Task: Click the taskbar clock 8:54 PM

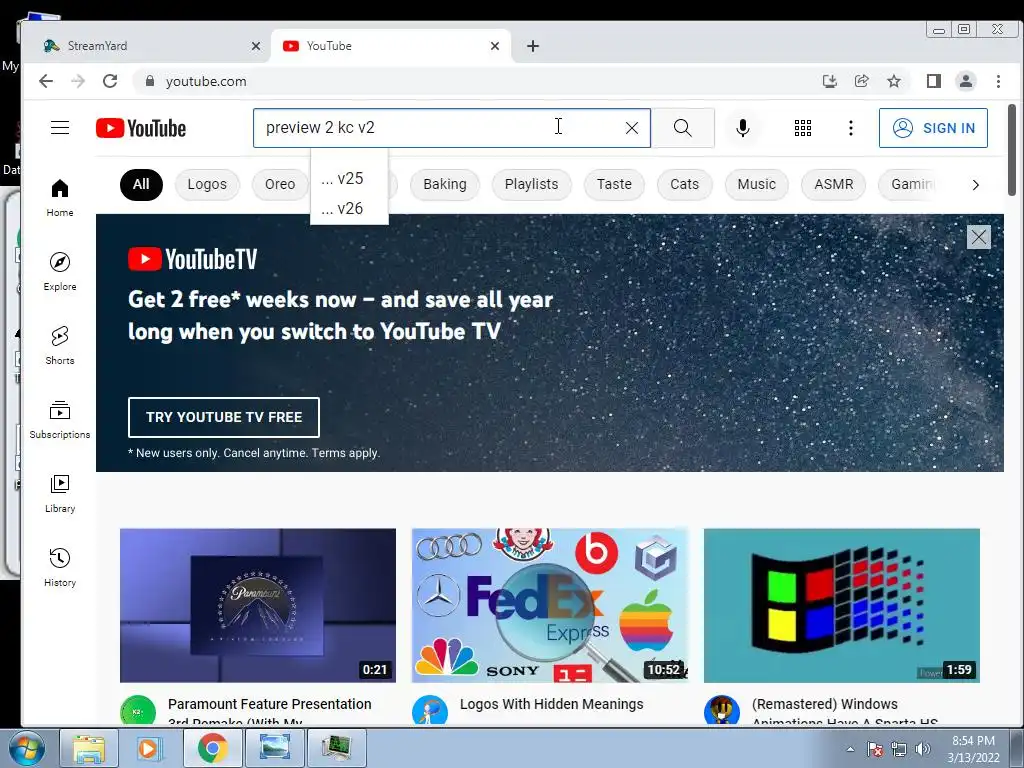Action: point(974,749)
